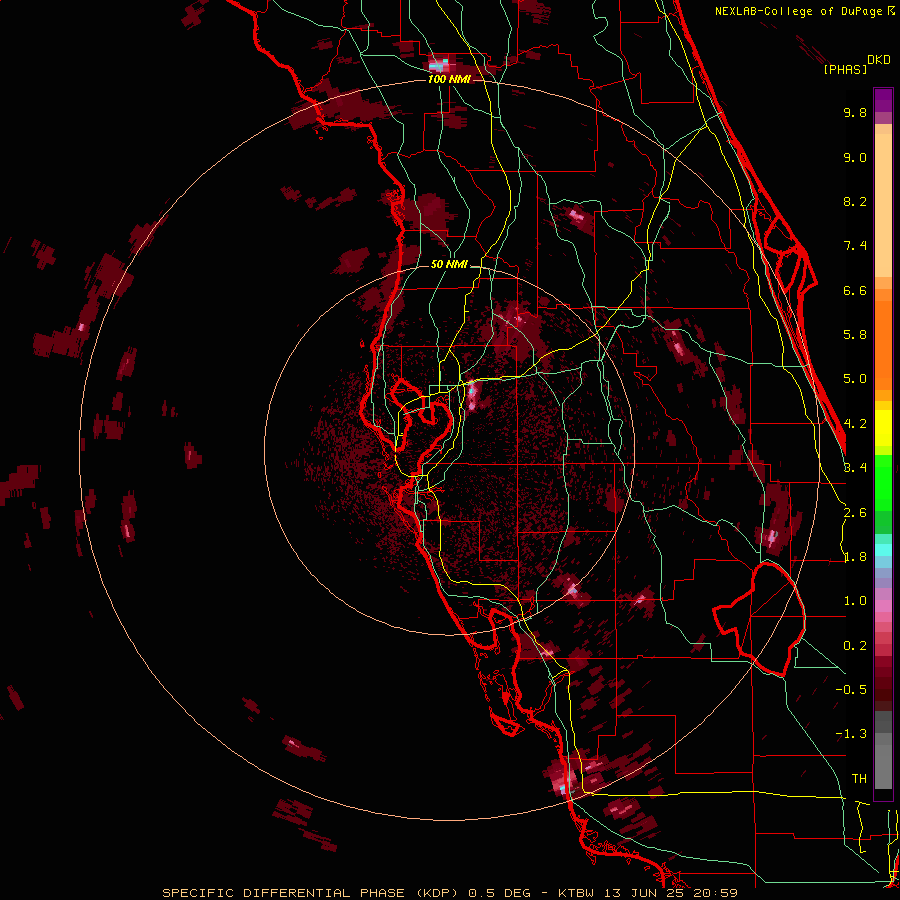This screenshot has height=900, width=900.
Task: Click the 0.2 value on the color scale
Action: point(855,646)
